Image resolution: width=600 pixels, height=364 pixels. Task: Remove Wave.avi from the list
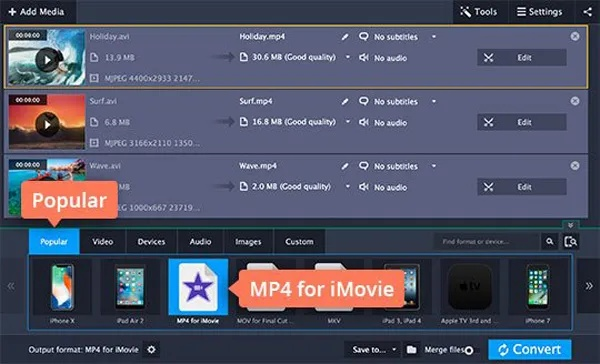pos(575,166)
